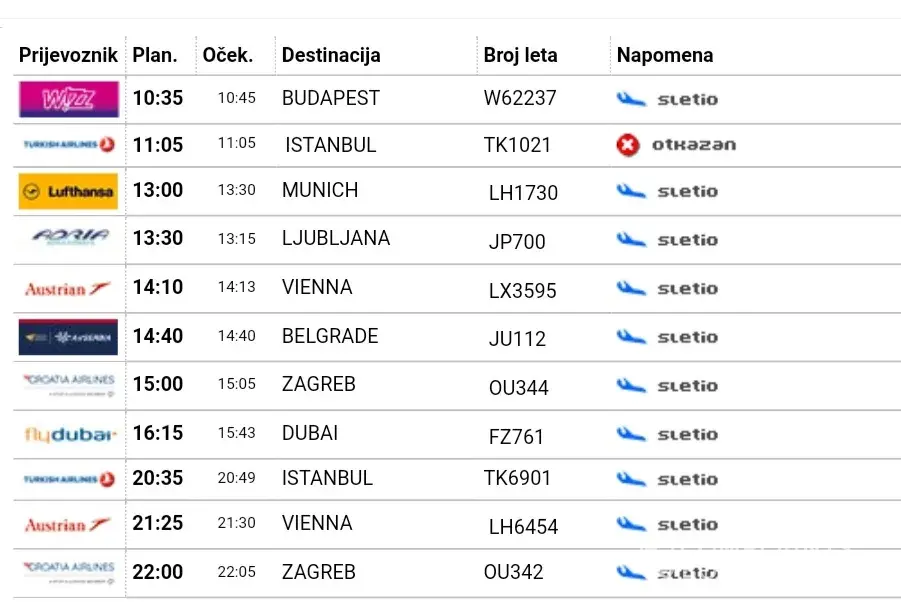Click the landed plane icon for FZ761
The height and width of the screenshot is (602, 901).
(x=631, y=434)
